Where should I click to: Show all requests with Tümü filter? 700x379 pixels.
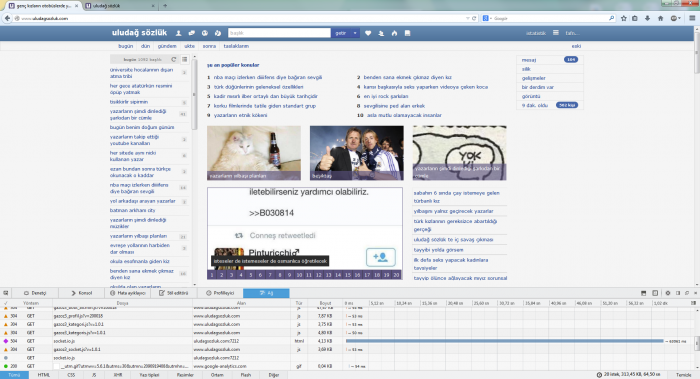[x=14, y=375]
